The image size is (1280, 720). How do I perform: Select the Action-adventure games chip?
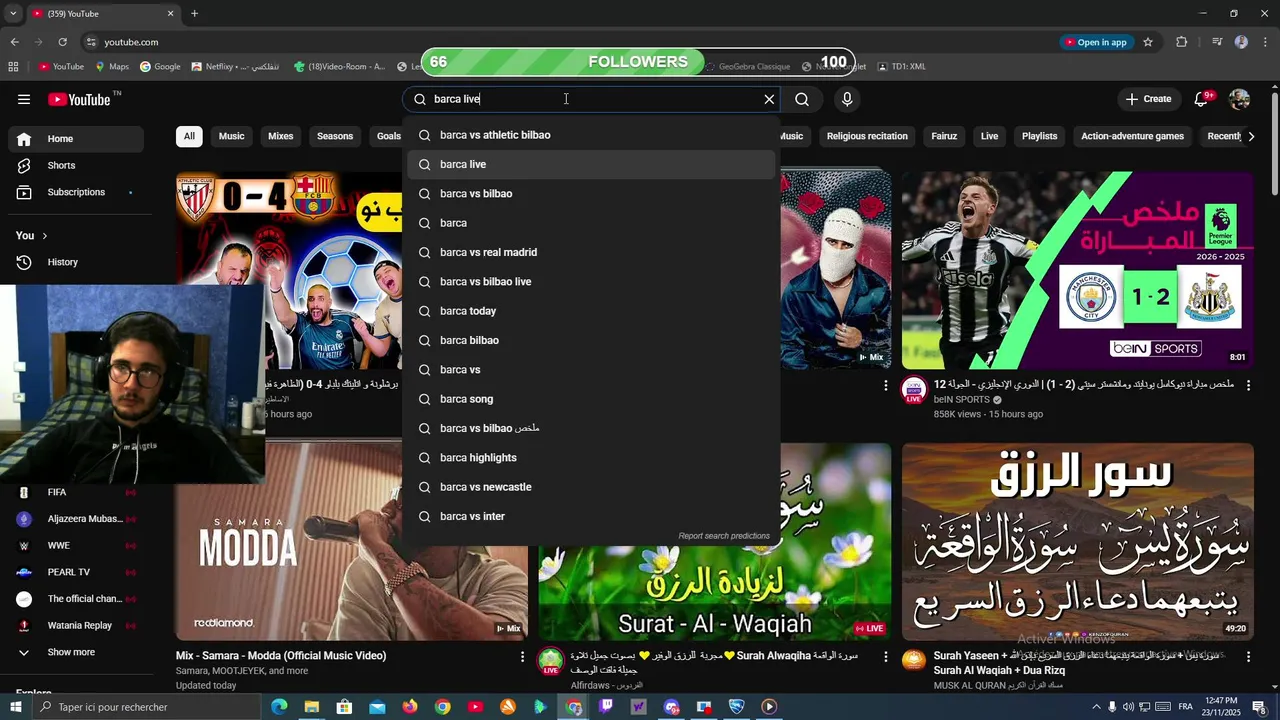point(1132,136)
